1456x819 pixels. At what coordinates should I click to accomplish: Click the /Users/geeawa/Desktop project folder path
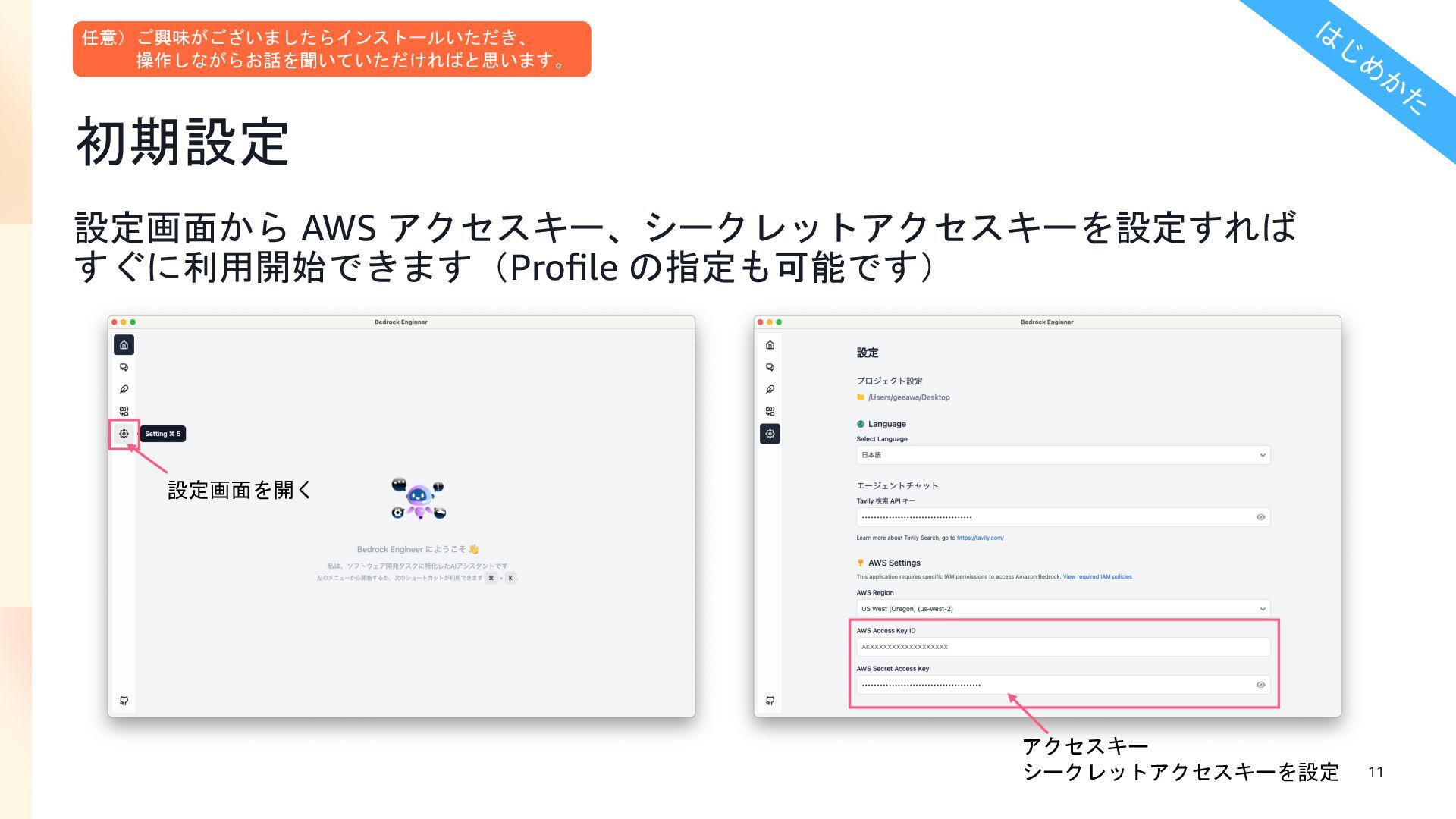[x=908, y=397]
